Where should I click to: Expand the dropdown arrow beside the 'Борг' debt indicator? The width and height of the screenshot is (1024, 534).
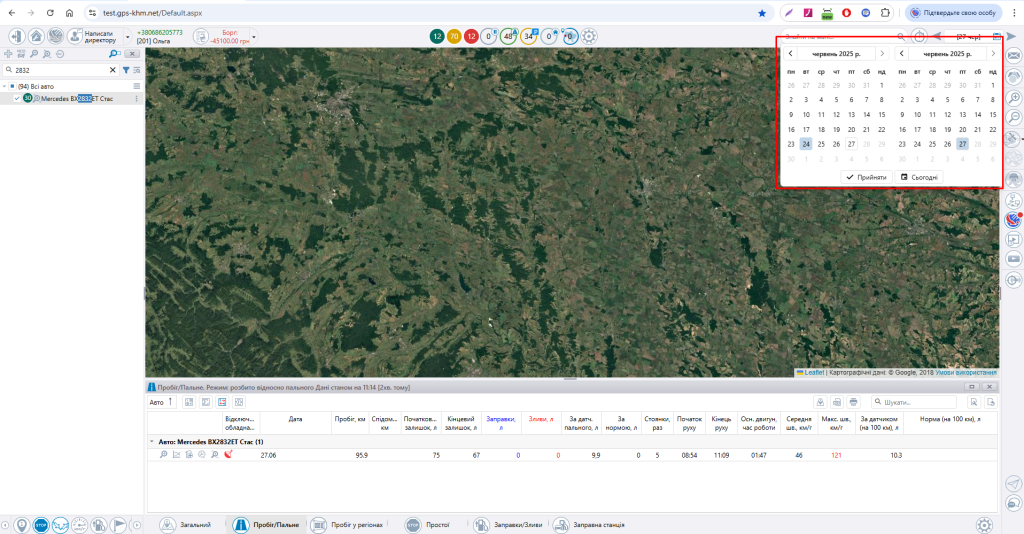pos(254,37)
